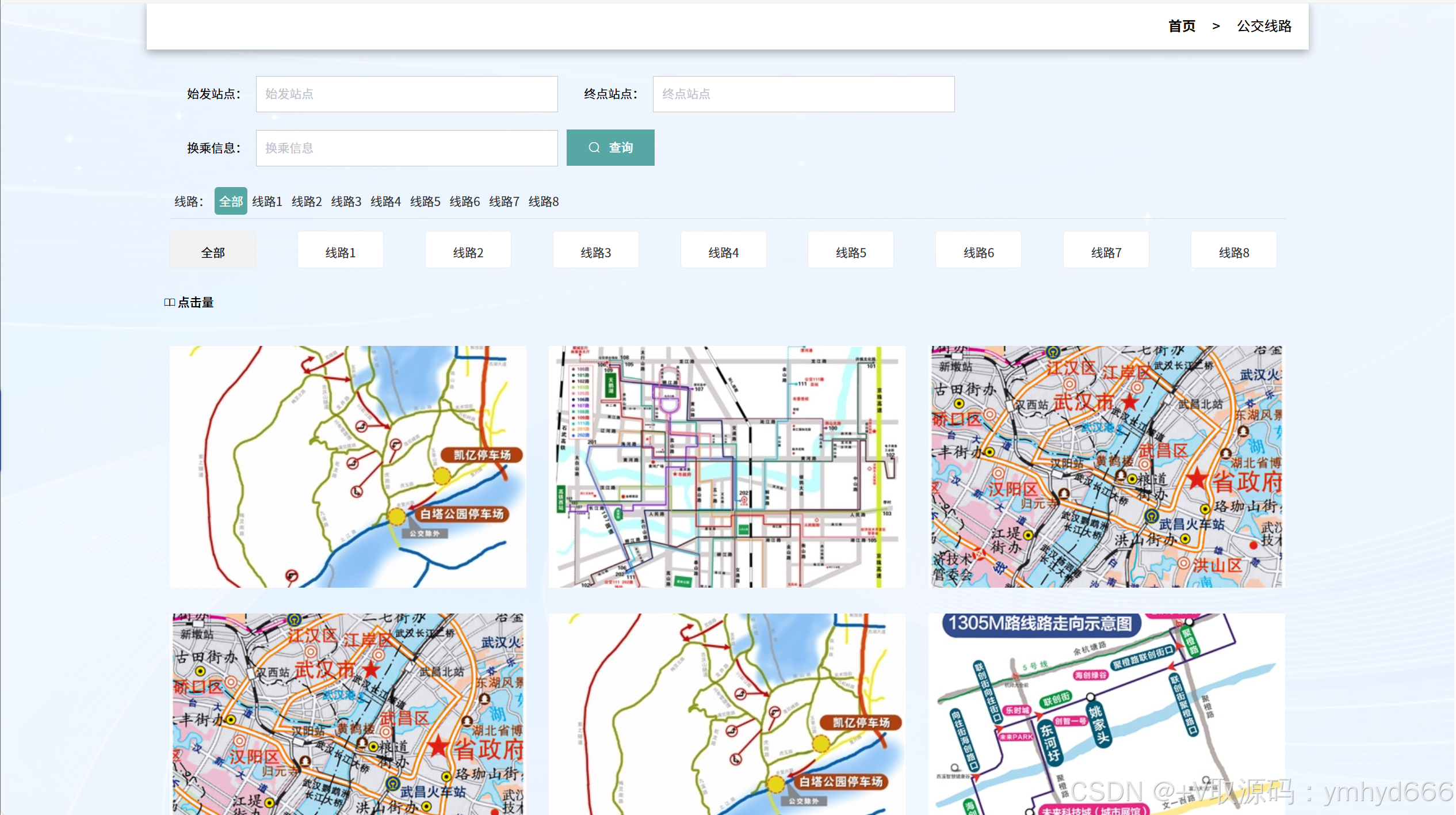This screenshot has height=815, width=1456.
Task: Select 线路3 in the route filter row
Action: pos(346,201)
